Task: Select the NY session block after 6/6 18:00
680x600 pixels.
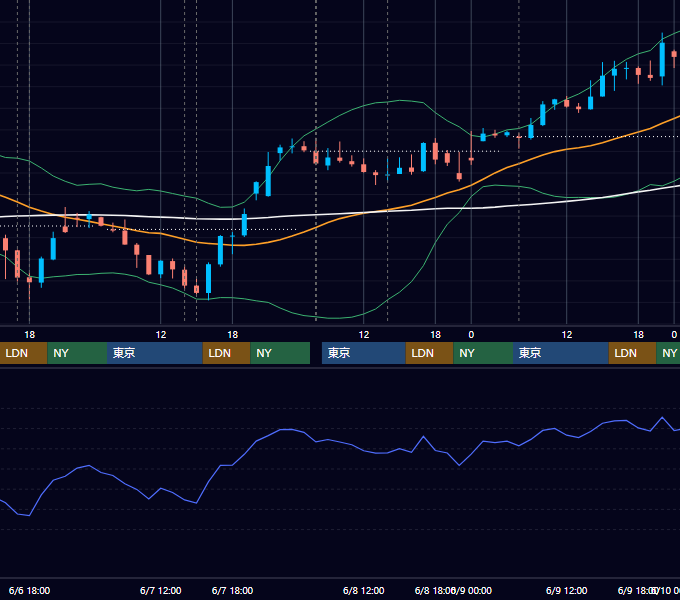Action: (77, 353)
